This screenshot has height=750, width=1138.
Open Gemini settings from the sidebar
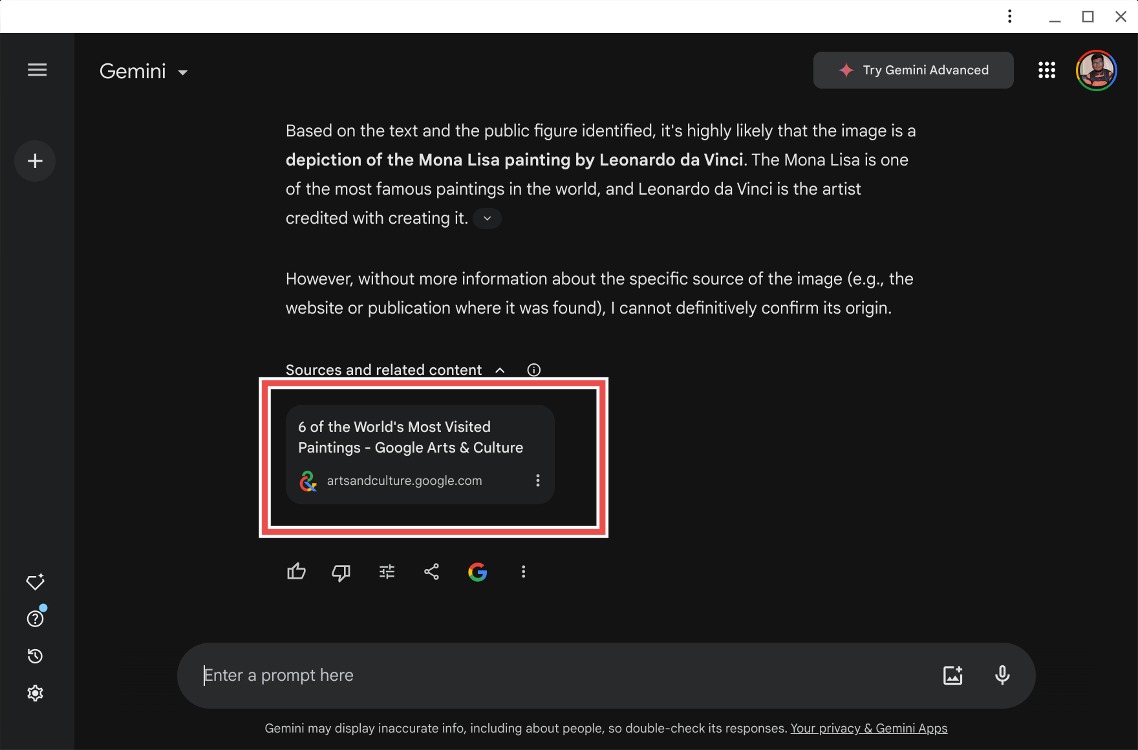click(x=35, y=692)
